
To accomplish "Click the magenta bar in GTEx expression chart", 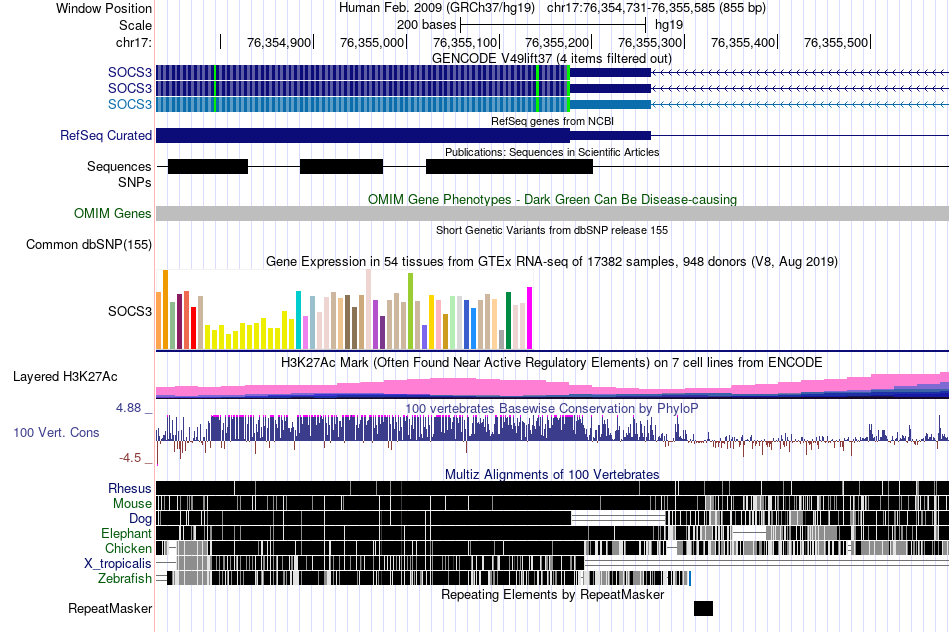I will 530,318.
